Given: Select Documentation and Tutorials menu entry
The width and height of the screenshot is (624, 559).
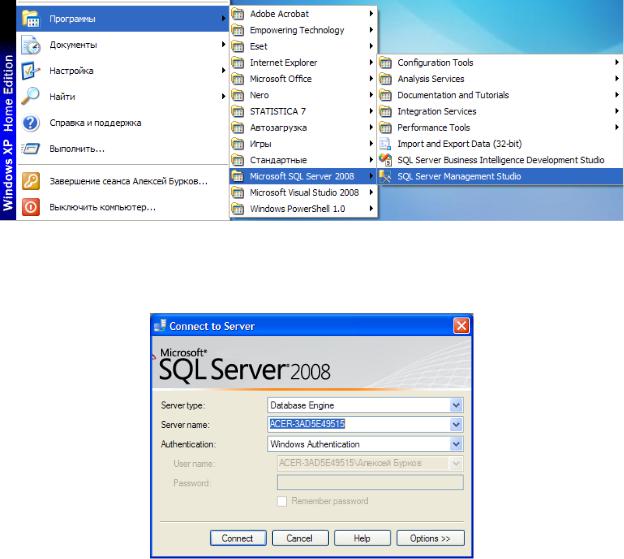Looking at the screenshot, I should [500, 95].
